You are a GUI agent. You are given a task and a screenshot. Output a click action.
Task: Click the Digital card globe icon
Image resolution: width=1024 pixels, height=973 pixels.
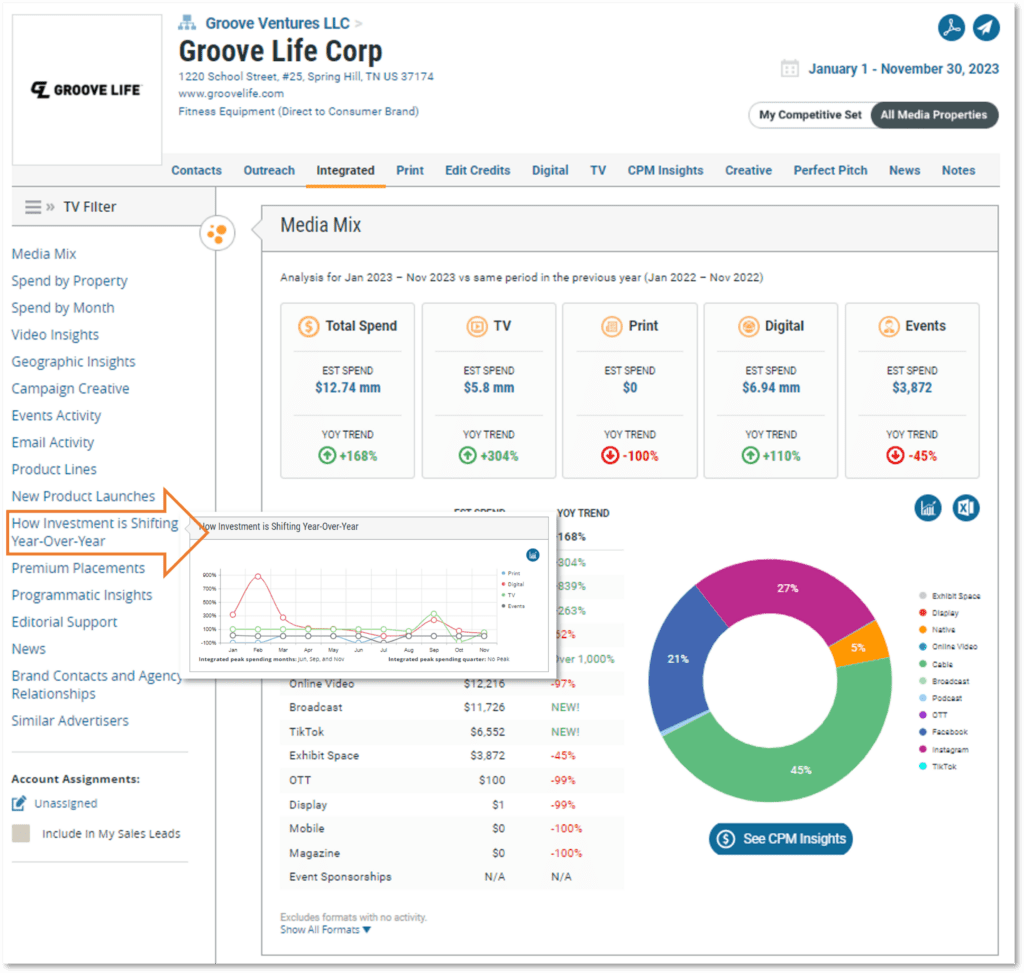(x=748, y=326)
